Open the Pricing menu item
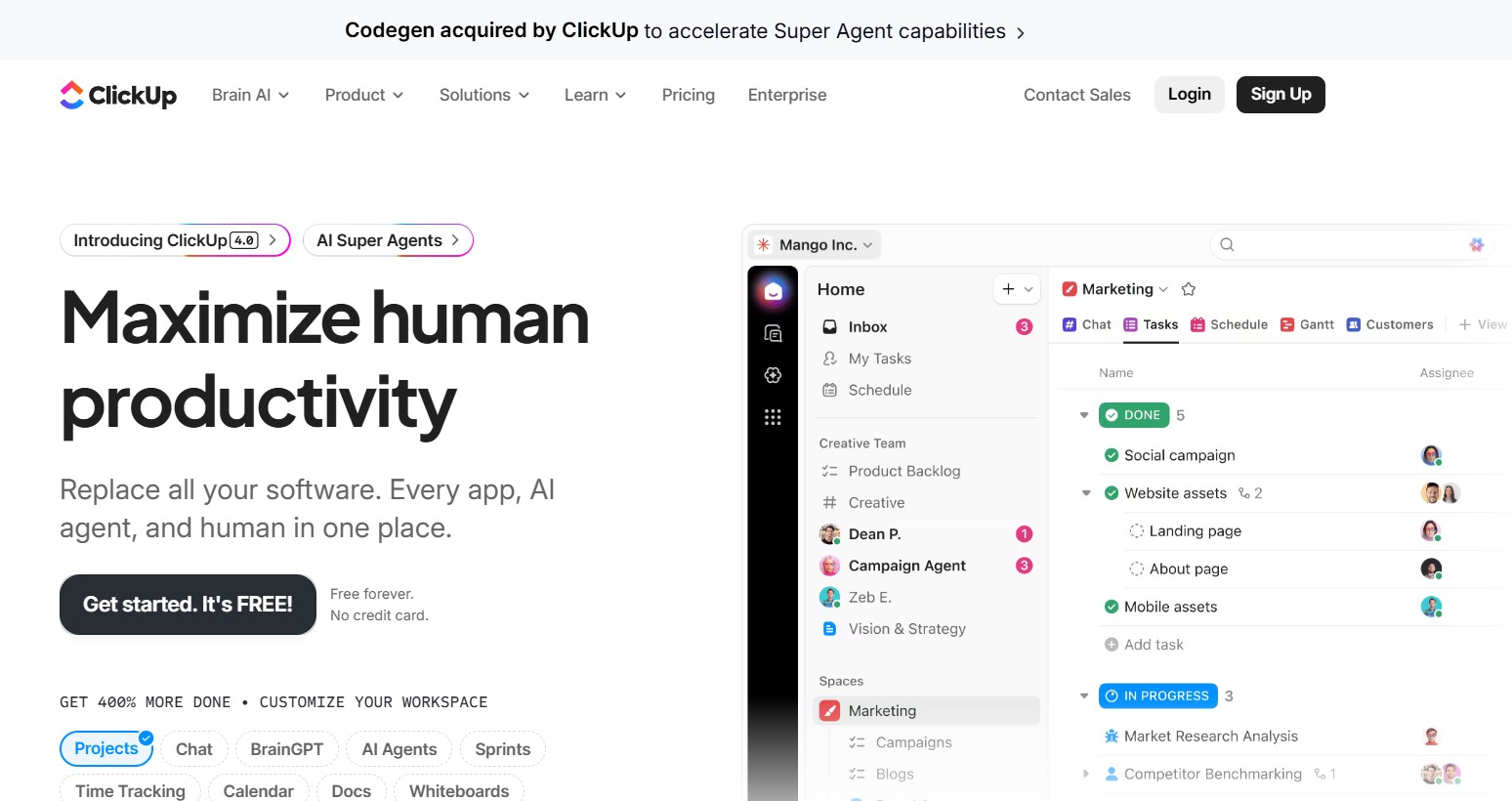 pyautogui.click(x=688, y=95)
